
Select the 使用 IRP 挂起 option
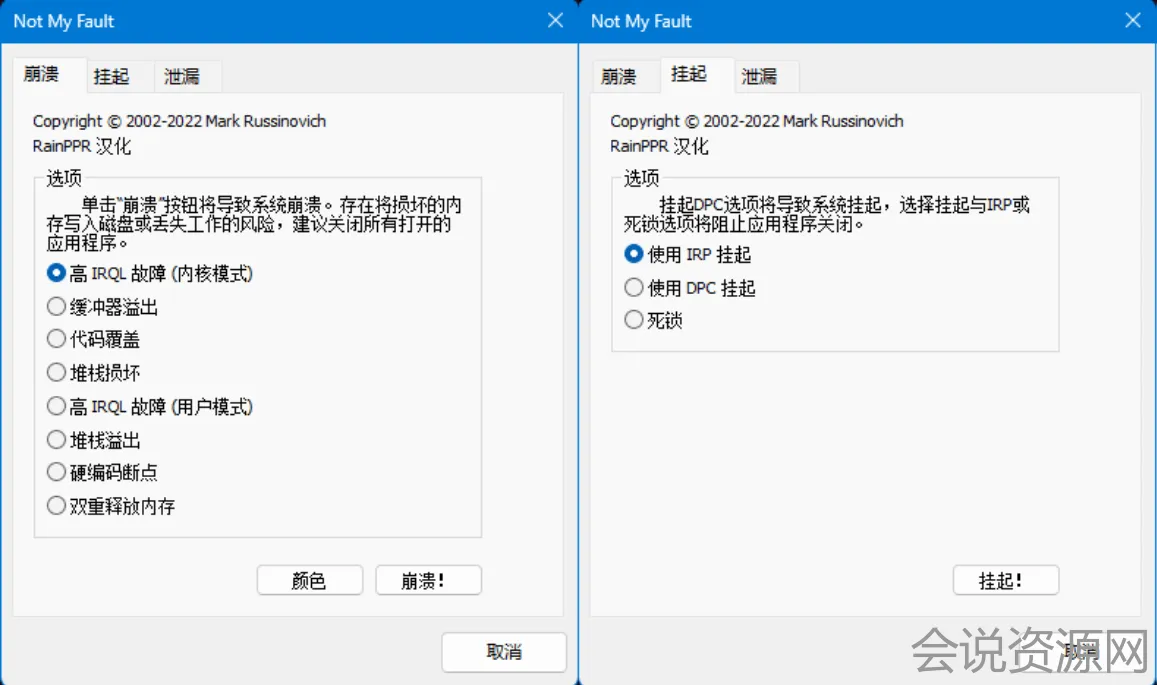point(634,254)
